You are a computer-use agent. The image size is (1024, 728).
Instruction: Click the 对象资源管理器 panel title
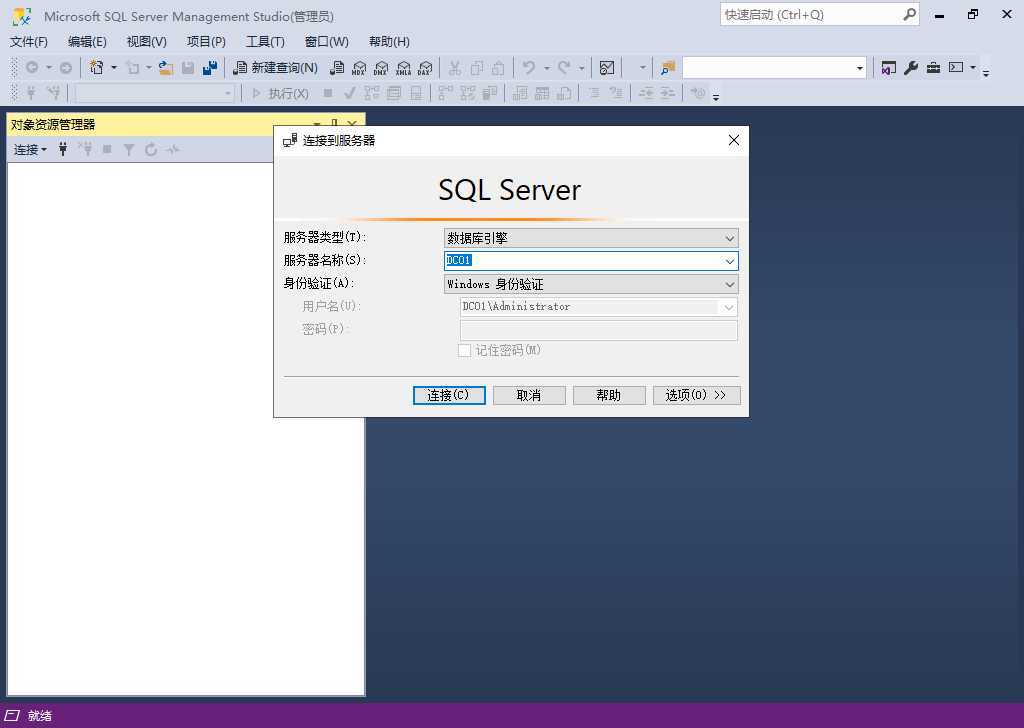pos(54,125)
